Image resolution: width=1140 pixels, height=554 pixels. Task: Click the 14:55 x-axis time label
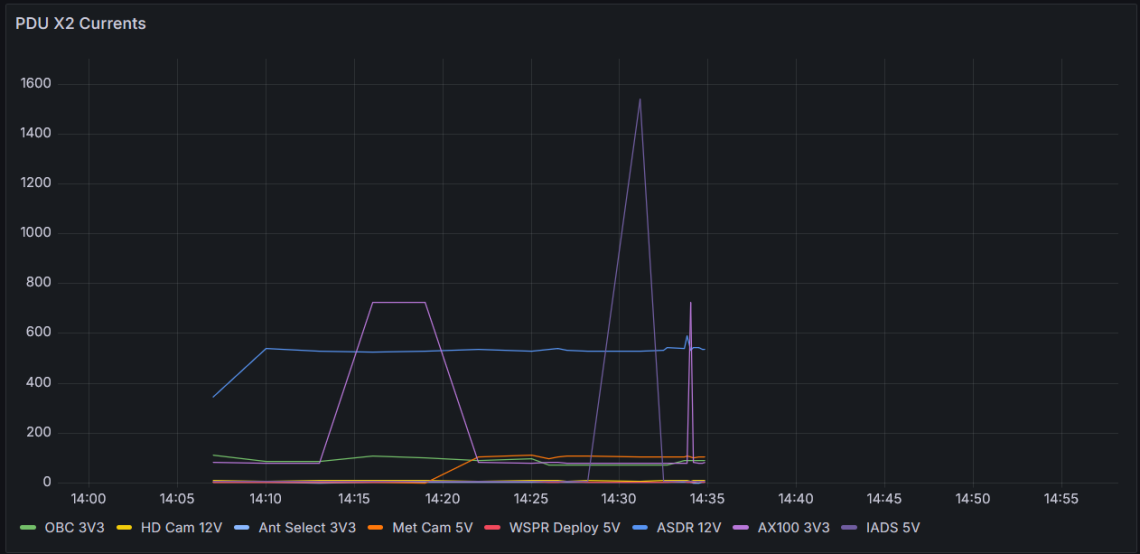[x=1061, y=500]
